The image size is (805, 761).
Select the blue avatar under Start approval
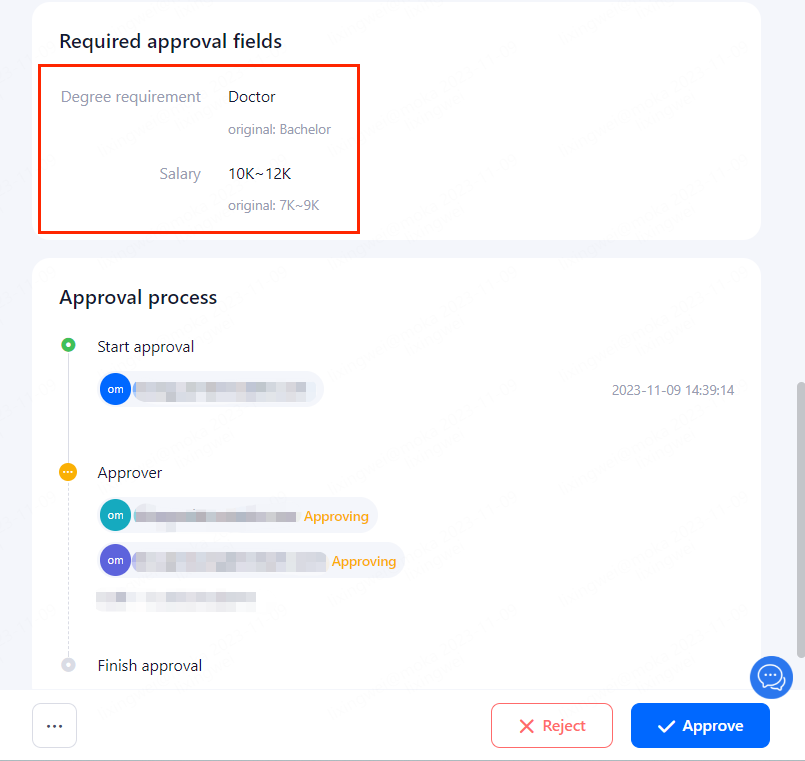click(x=116, y=389)
